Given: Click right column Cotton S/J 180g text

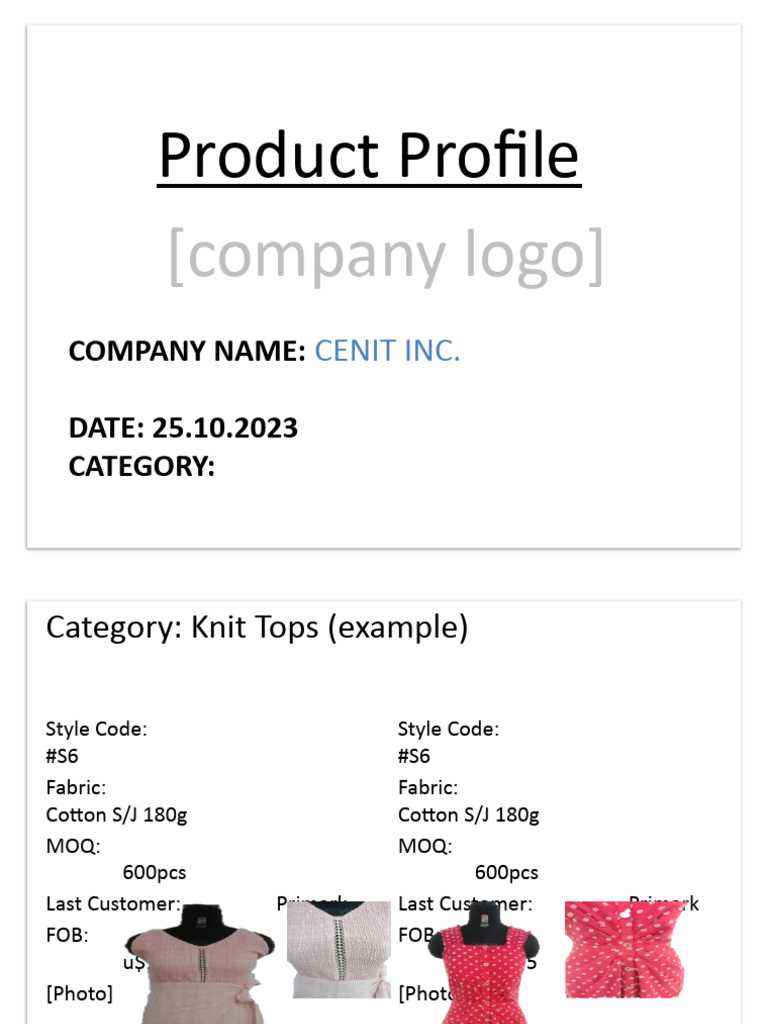Looking at the screenshot, I should click(x=468, y=816).
